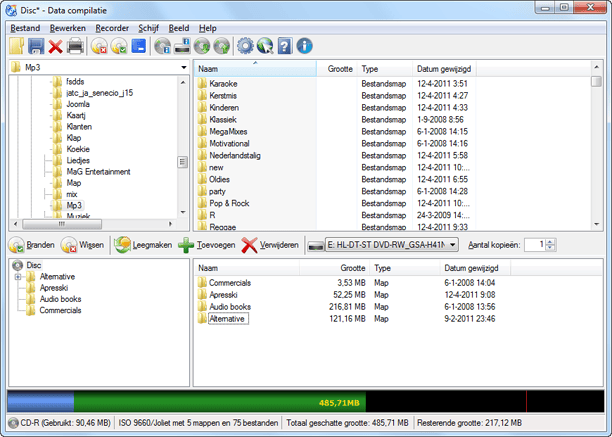Click the red X delete toolbar icon
The image size is (612, 437).
click(55, 47)
